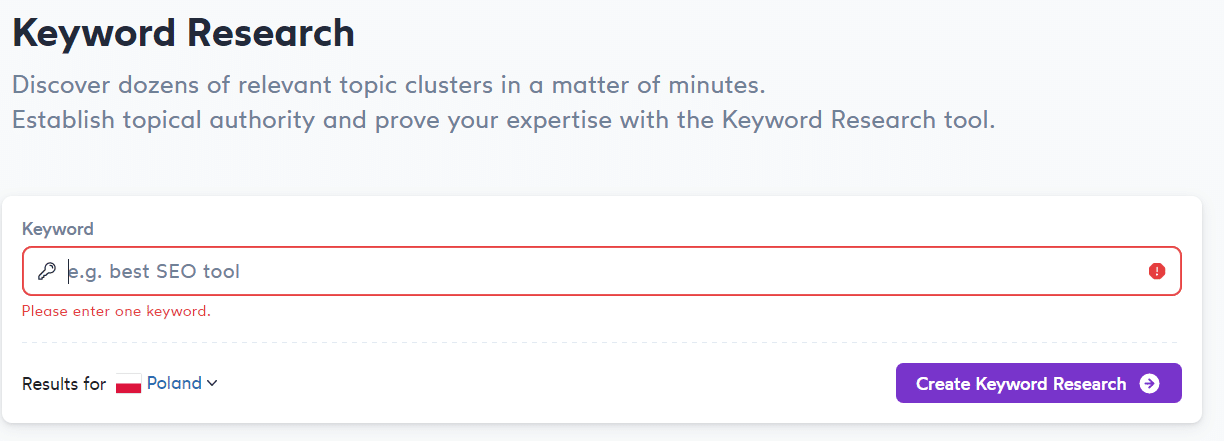Click the Poland flag icon

[128, 384]
